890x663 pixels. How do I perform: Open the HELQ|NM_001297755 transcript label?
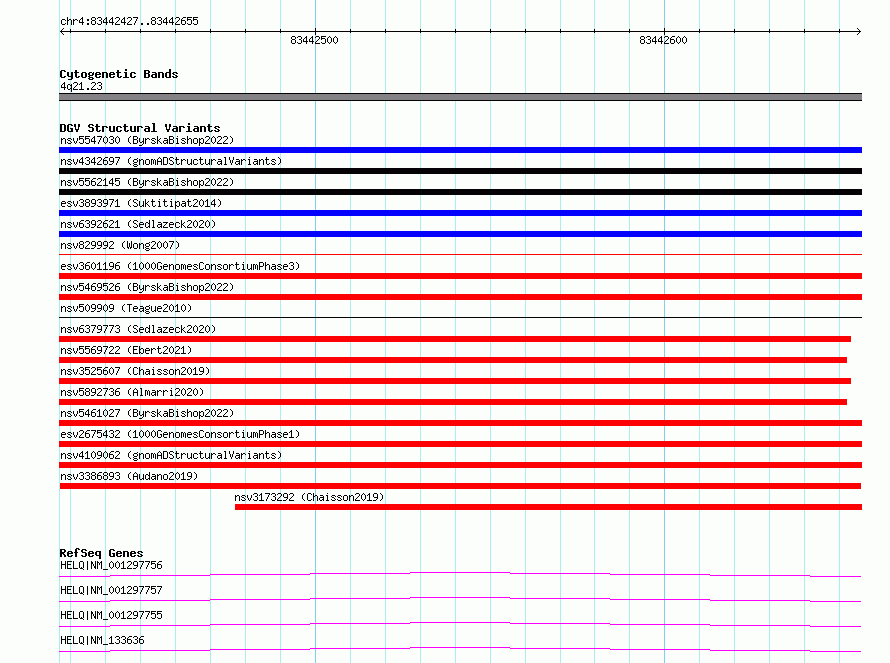pyautogui.click(x=111, y=615)
